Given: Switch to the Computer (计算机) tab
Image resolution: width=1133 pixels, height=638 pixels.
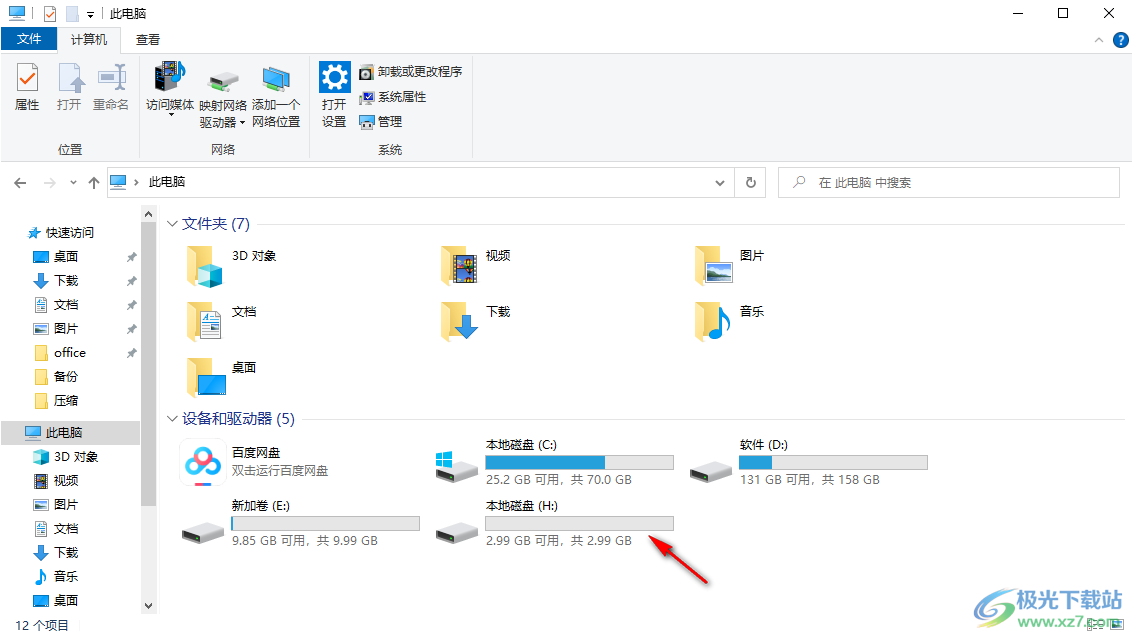Looking at the screenshot, I should (x=89, y=39).
